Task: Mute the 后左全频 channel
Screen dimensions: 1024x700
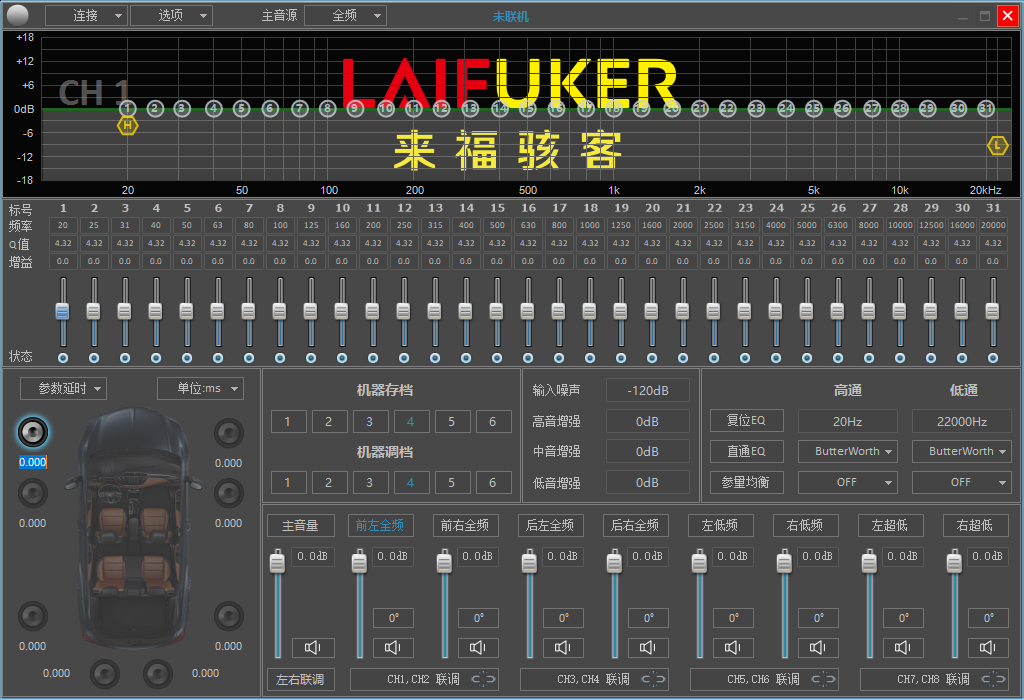Action: pyautogui.click(x=563, y=647)
